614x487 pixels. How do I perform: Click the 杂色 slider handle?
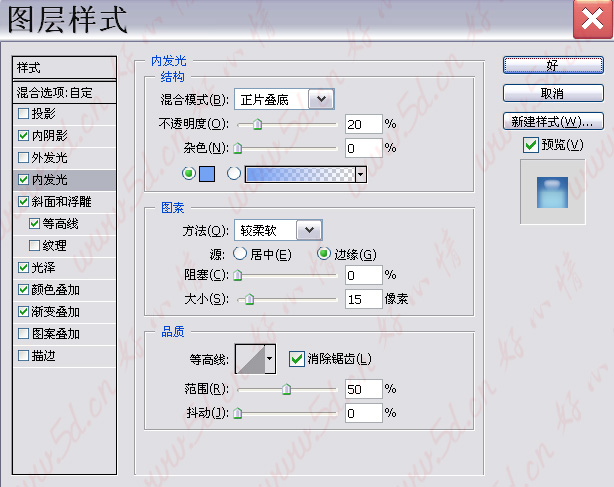238,148
